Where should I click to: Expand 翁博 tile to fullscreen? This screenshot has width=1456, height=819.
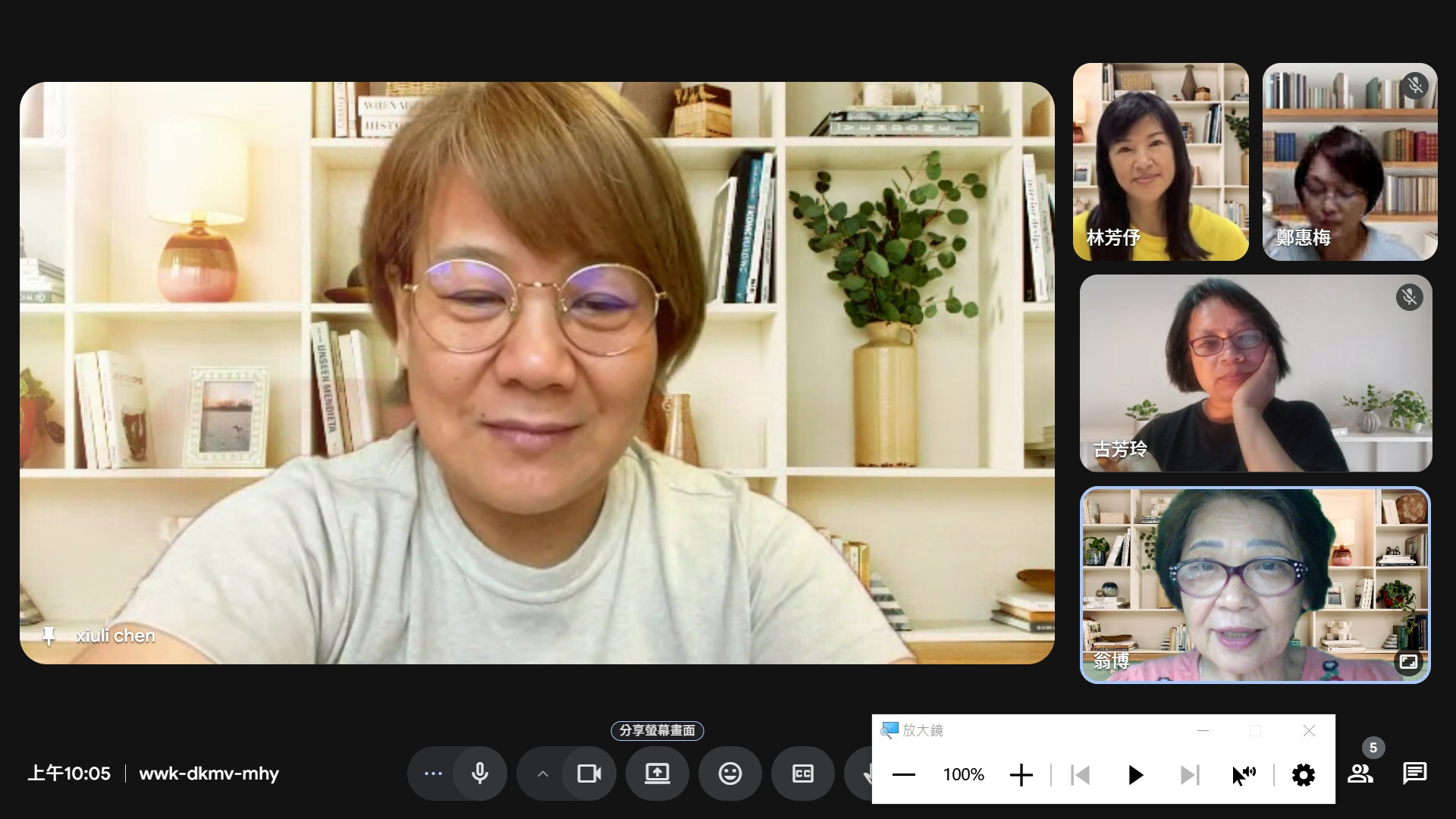[x=1408, y=661]
